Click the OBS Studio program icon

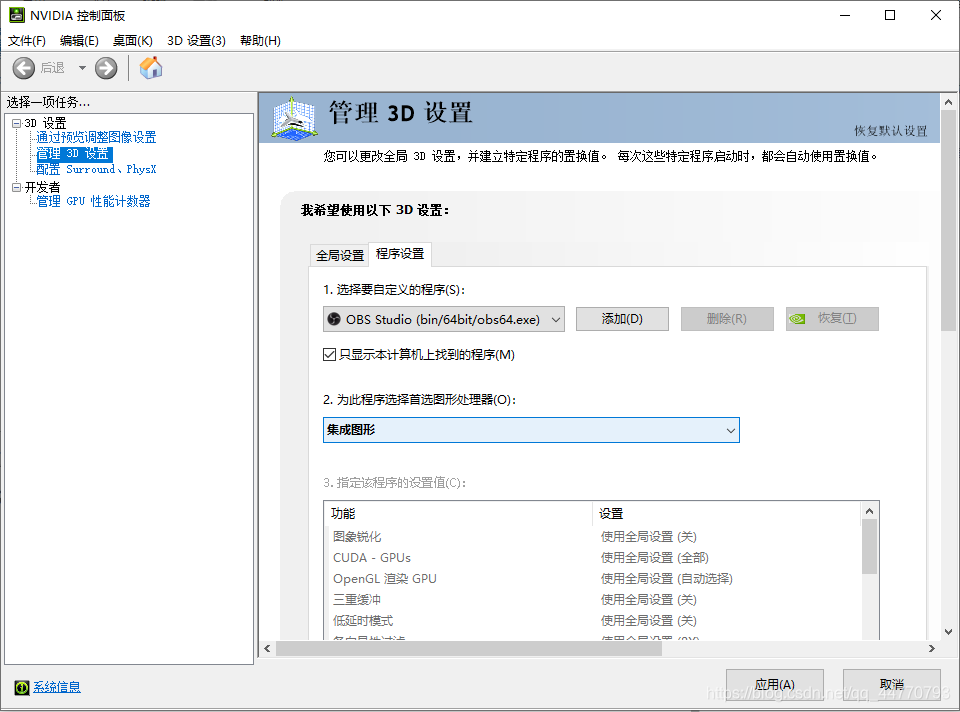coord(334,319)
